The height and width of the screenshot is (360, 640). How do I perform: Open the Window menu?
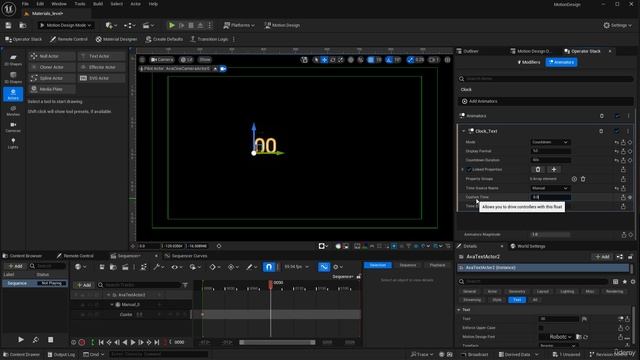point(59,4)
